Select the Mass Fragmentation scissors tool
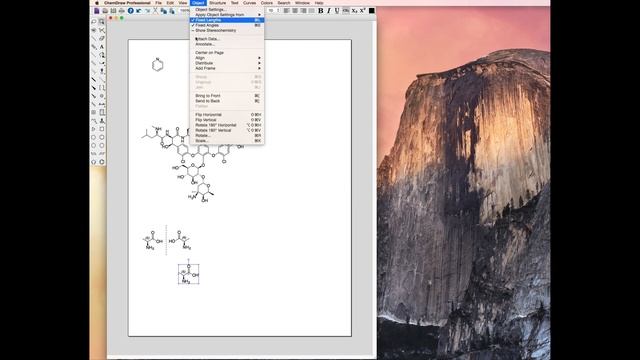640x360 pixels. coord(102,30)
